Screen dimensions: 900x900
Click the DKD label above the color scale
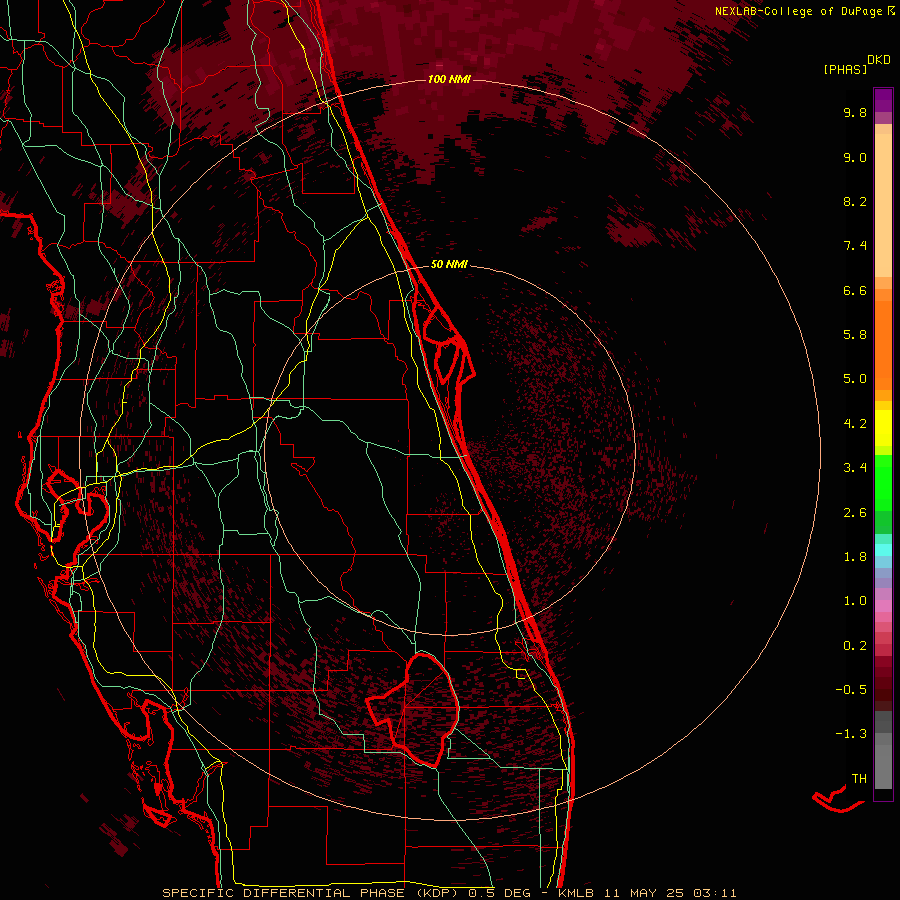coord(879,60)
